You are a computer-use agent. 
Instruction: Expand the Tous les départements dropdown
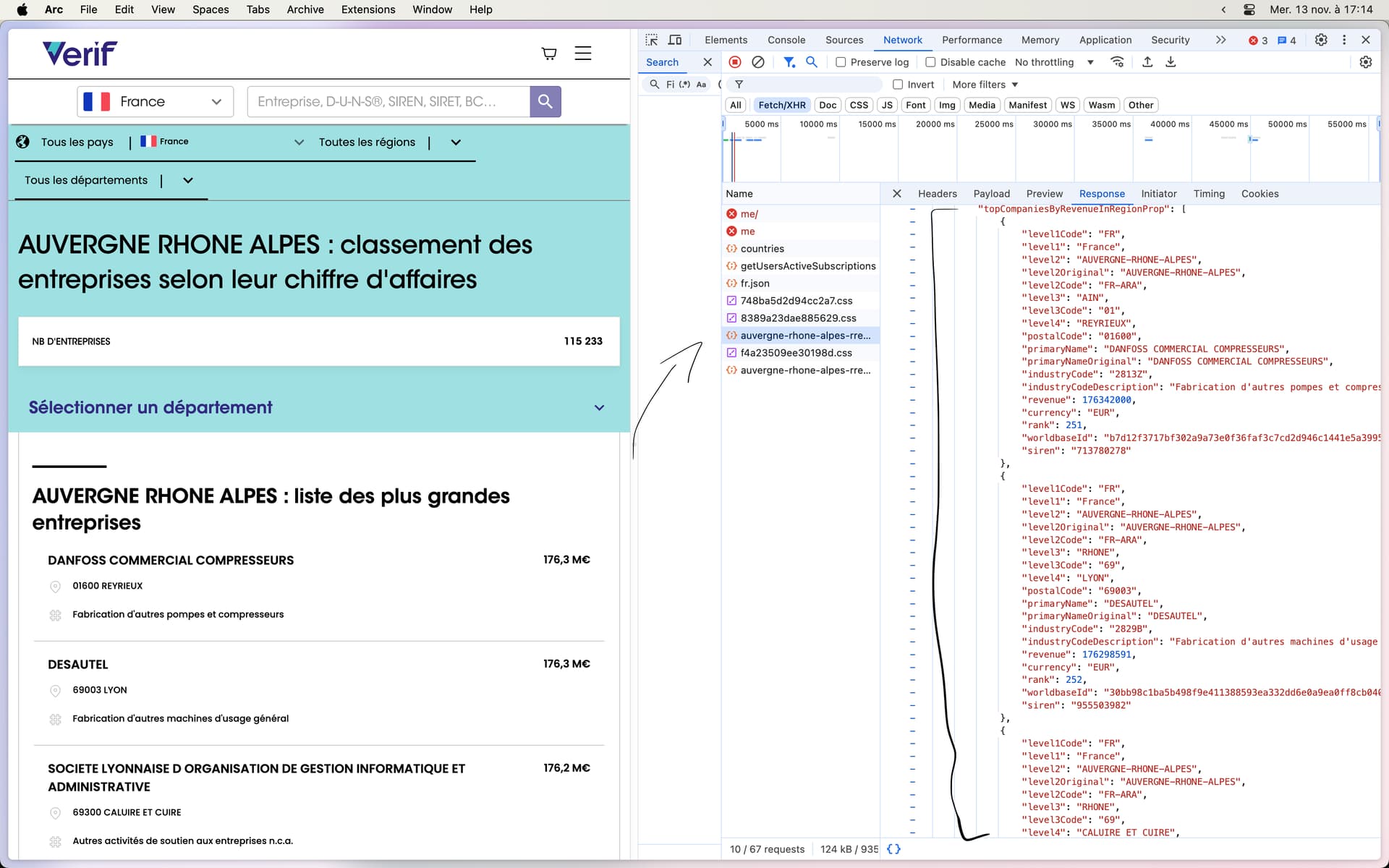pyautogui.click(x=188, y=181)
